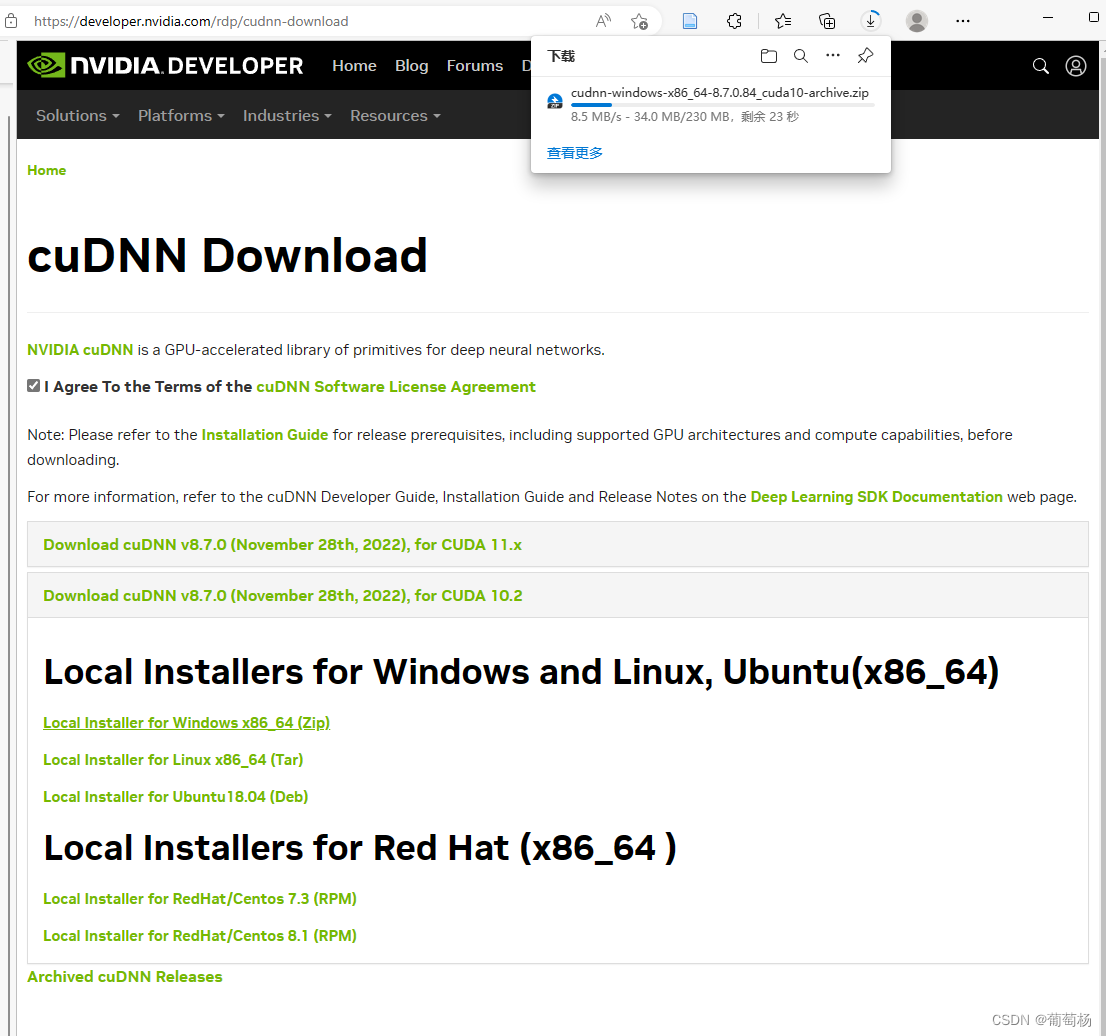This screenshot has width=1106, height=1036.
Task: Open the site search magnifier icon
Action: (1040, 65)
